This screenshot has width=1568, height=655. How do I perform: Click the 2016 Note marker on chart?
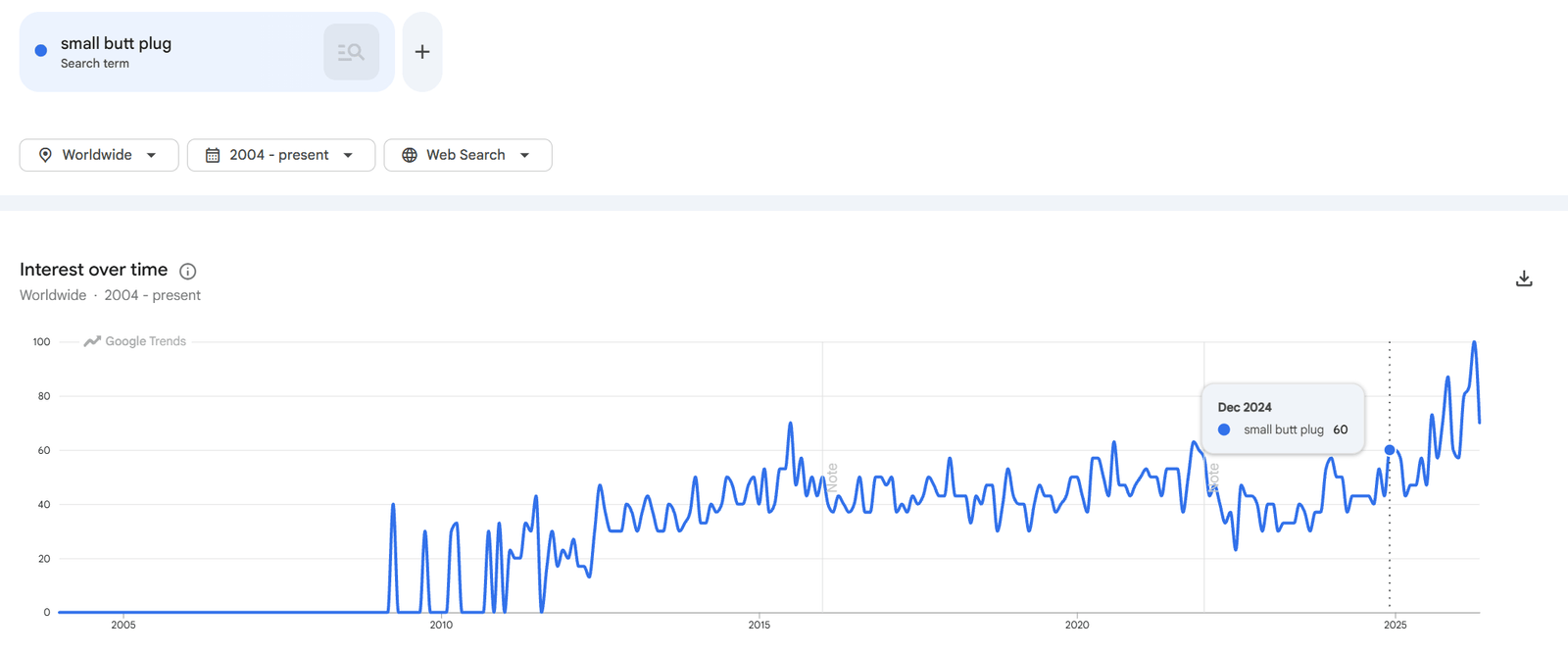coord(832,478)
